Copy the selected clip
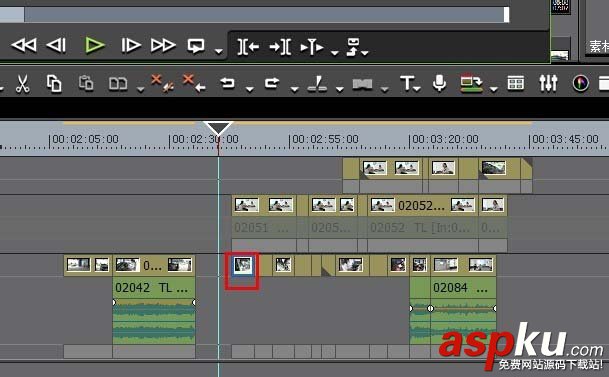This screenshot has width=609, height=377. click(x=54, y=83)
